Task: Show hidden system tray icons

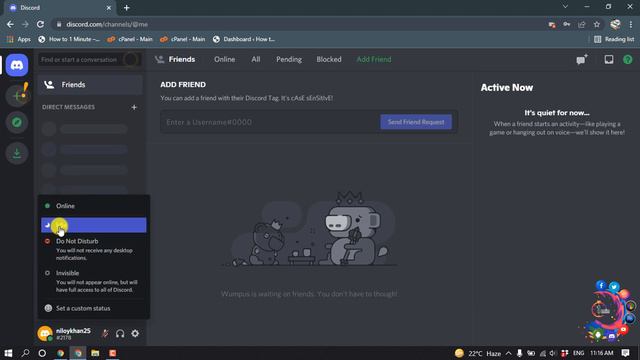Action: [x=509, y=353]
